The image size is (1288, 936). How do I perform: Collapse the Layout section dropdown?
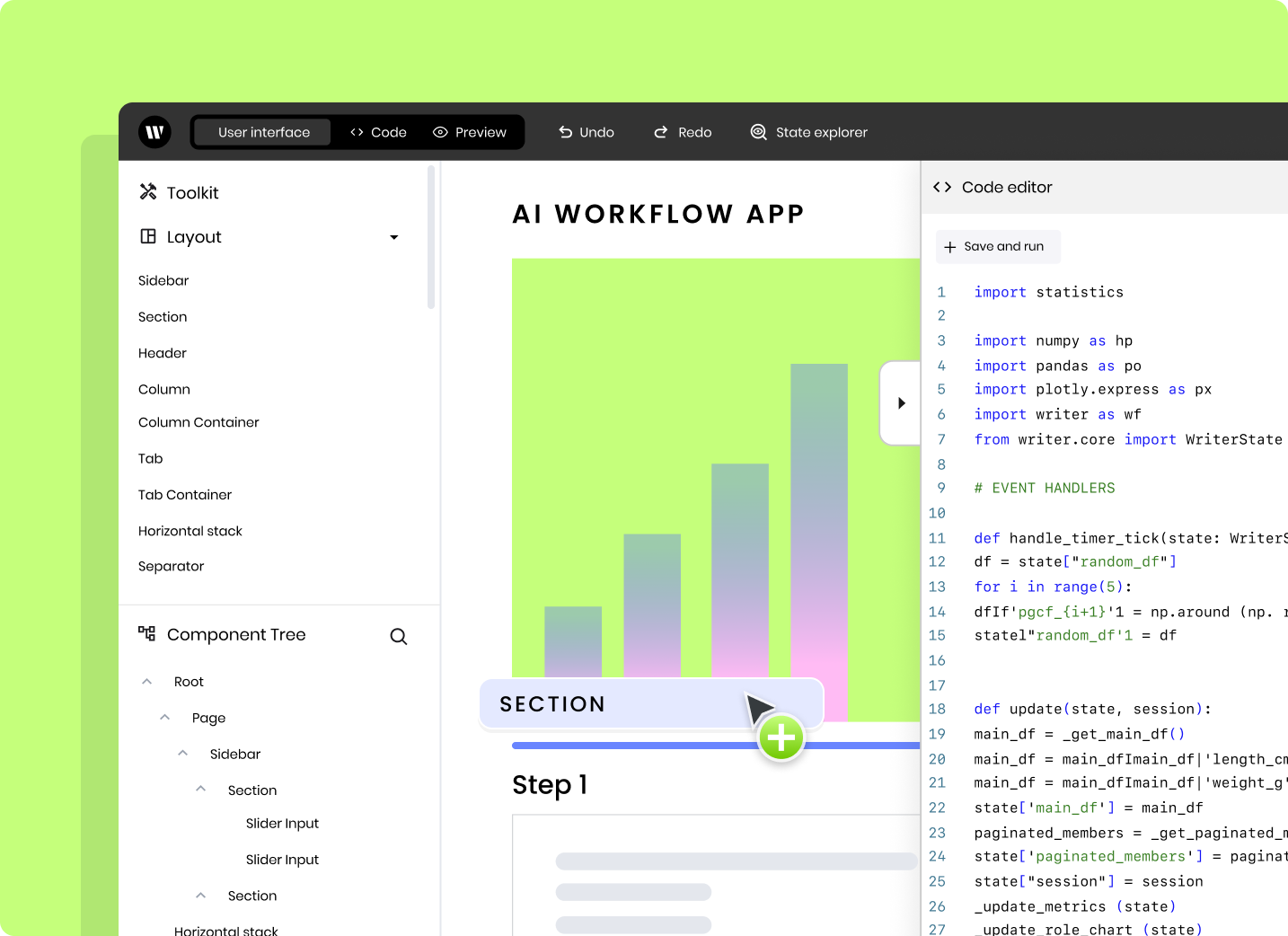pos(393,237)
